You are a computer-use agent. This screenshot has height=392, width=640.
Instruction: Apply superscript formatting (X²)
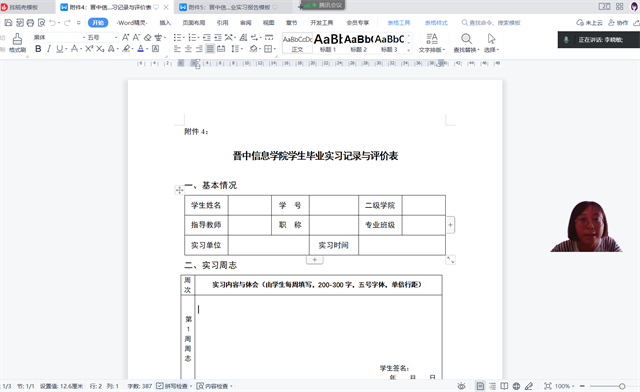coord(89,49)
